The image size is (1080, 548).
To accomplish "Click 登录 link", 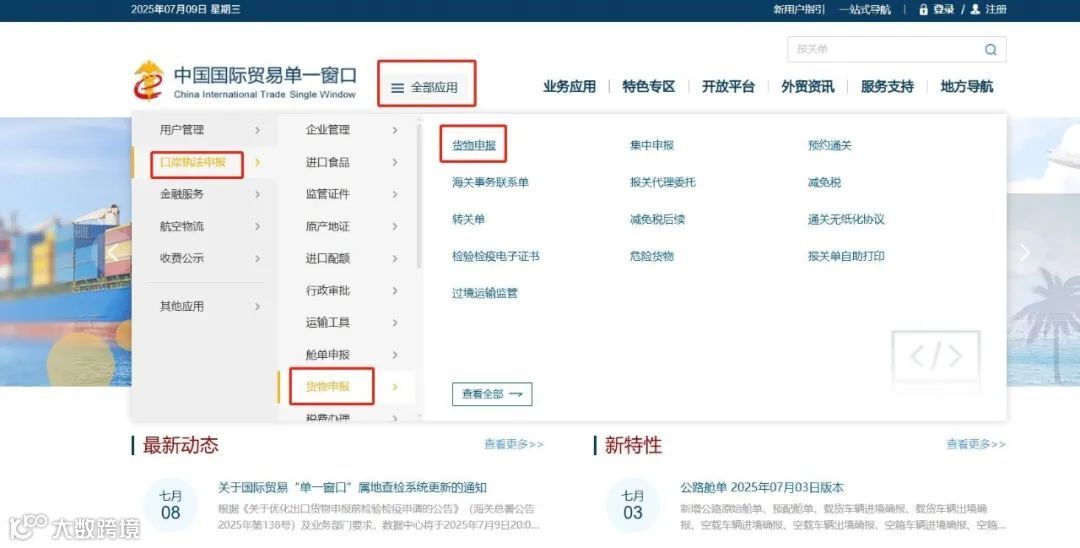I will coord(944,9).
